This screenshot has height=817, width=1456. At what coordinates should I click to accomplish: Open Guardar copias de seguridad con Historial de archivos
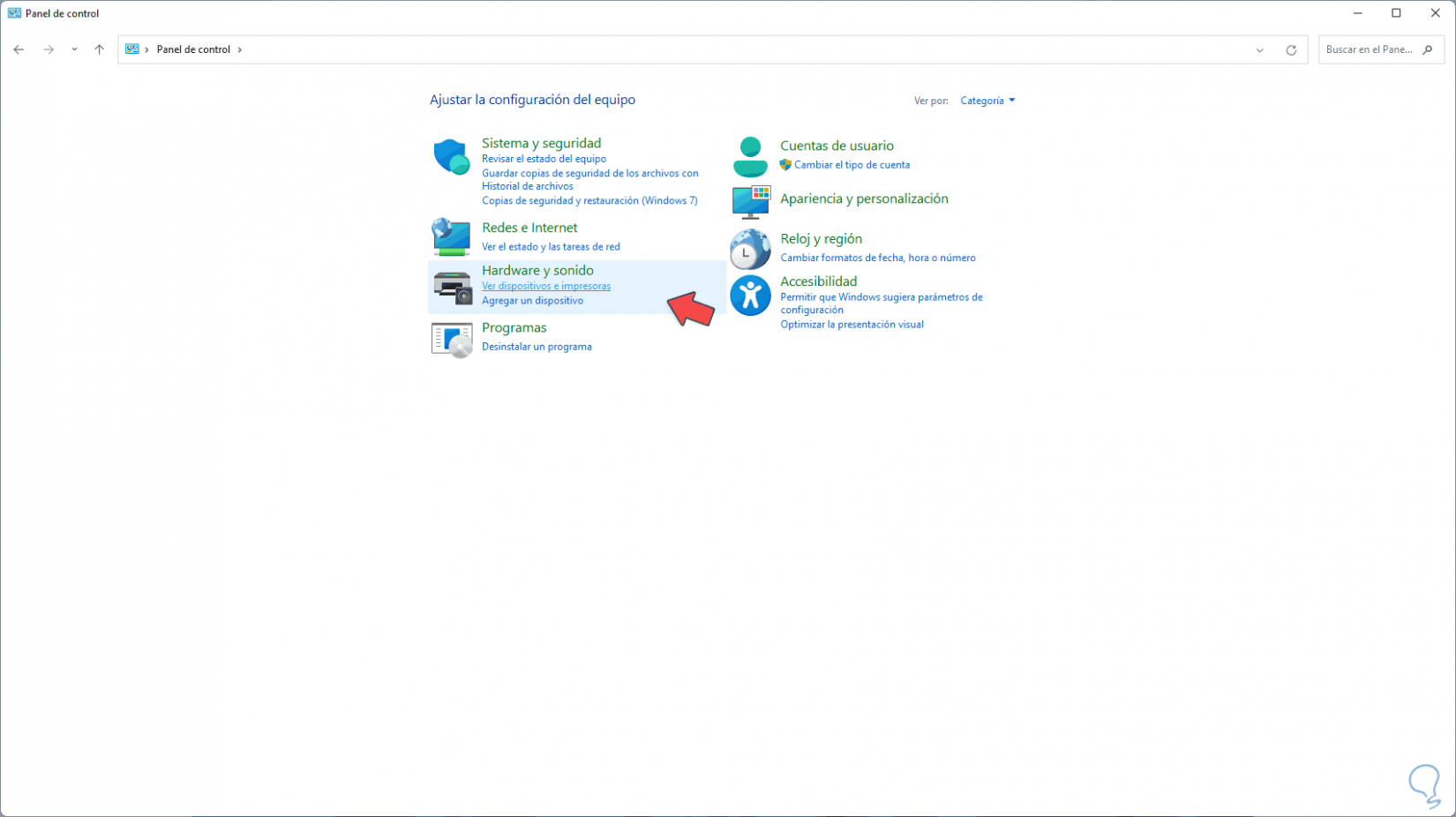point(589,179)
